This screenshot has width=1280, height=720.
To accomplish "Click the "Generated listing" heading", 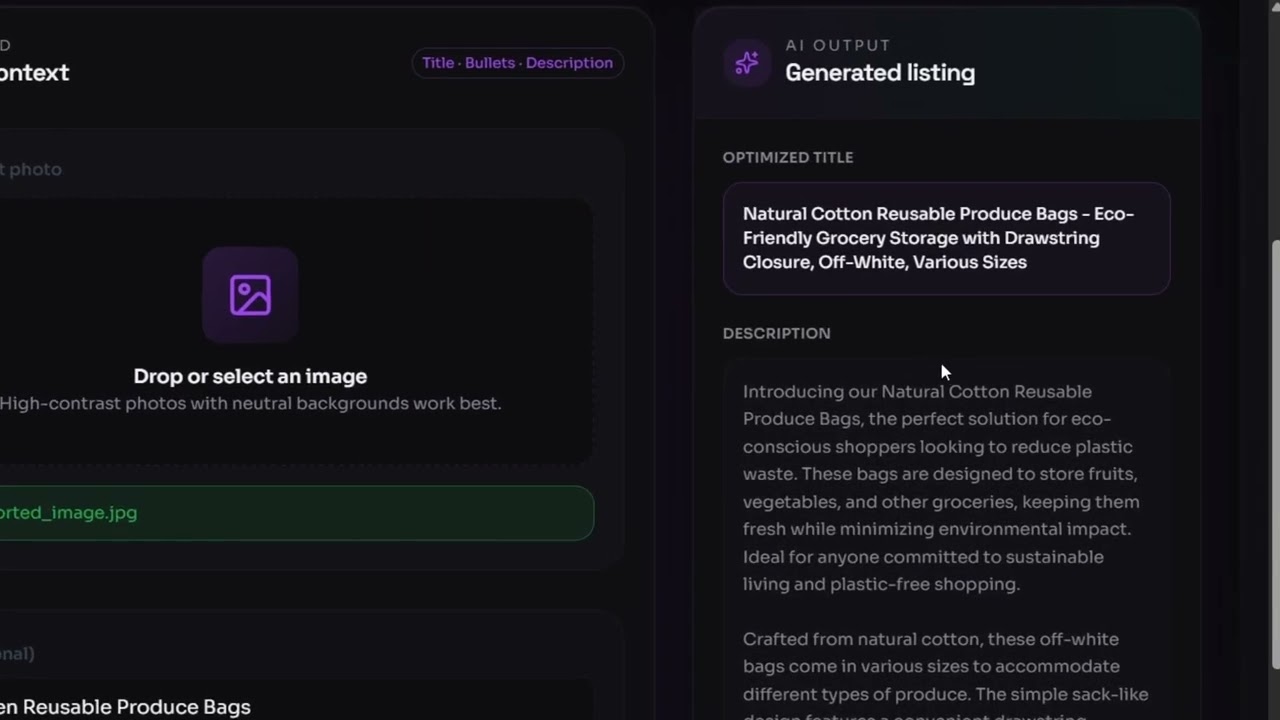I will click(x=879, y=73).
